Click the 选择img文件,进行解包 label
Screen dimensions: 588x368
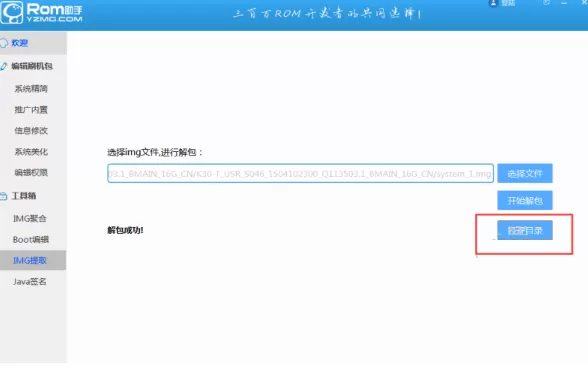tap(155, 152)
